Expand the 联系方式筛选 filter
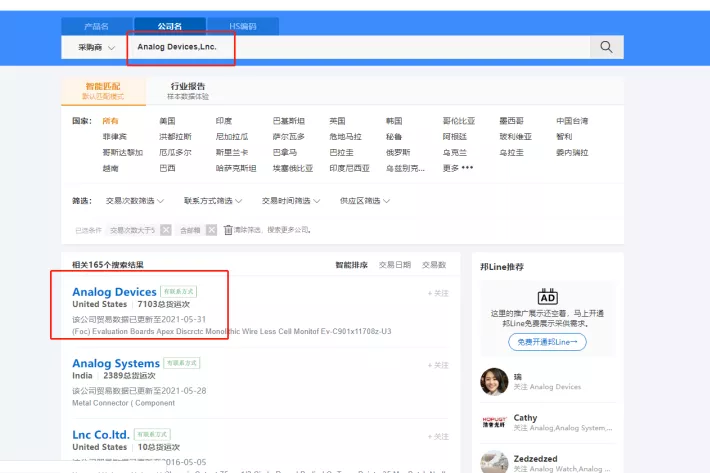Screen dimensions: 710x473 point(213,201)
